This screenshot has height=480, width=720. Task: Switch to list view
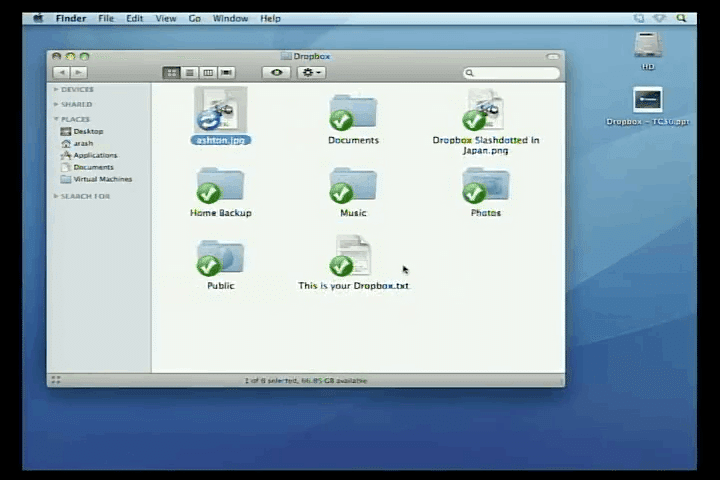pyautogui.click(x=190, y=73)
